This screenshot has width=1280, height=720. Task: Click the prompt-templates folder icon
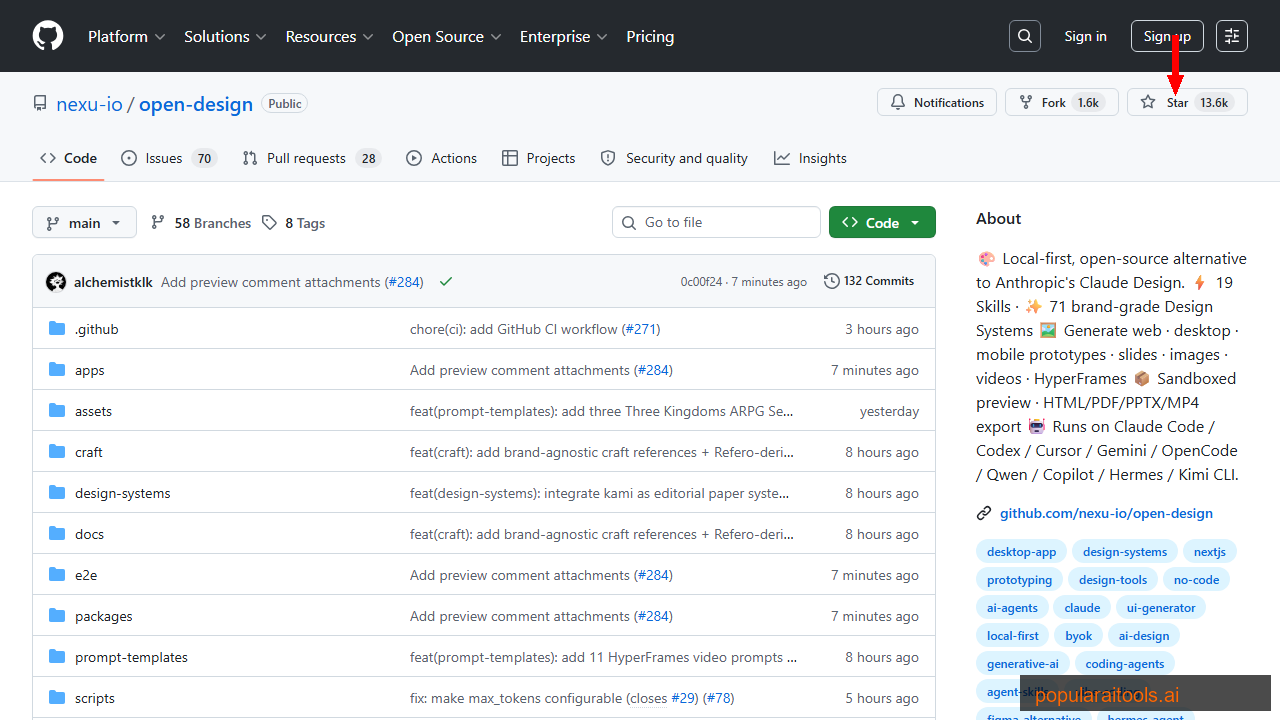point(57,657)
